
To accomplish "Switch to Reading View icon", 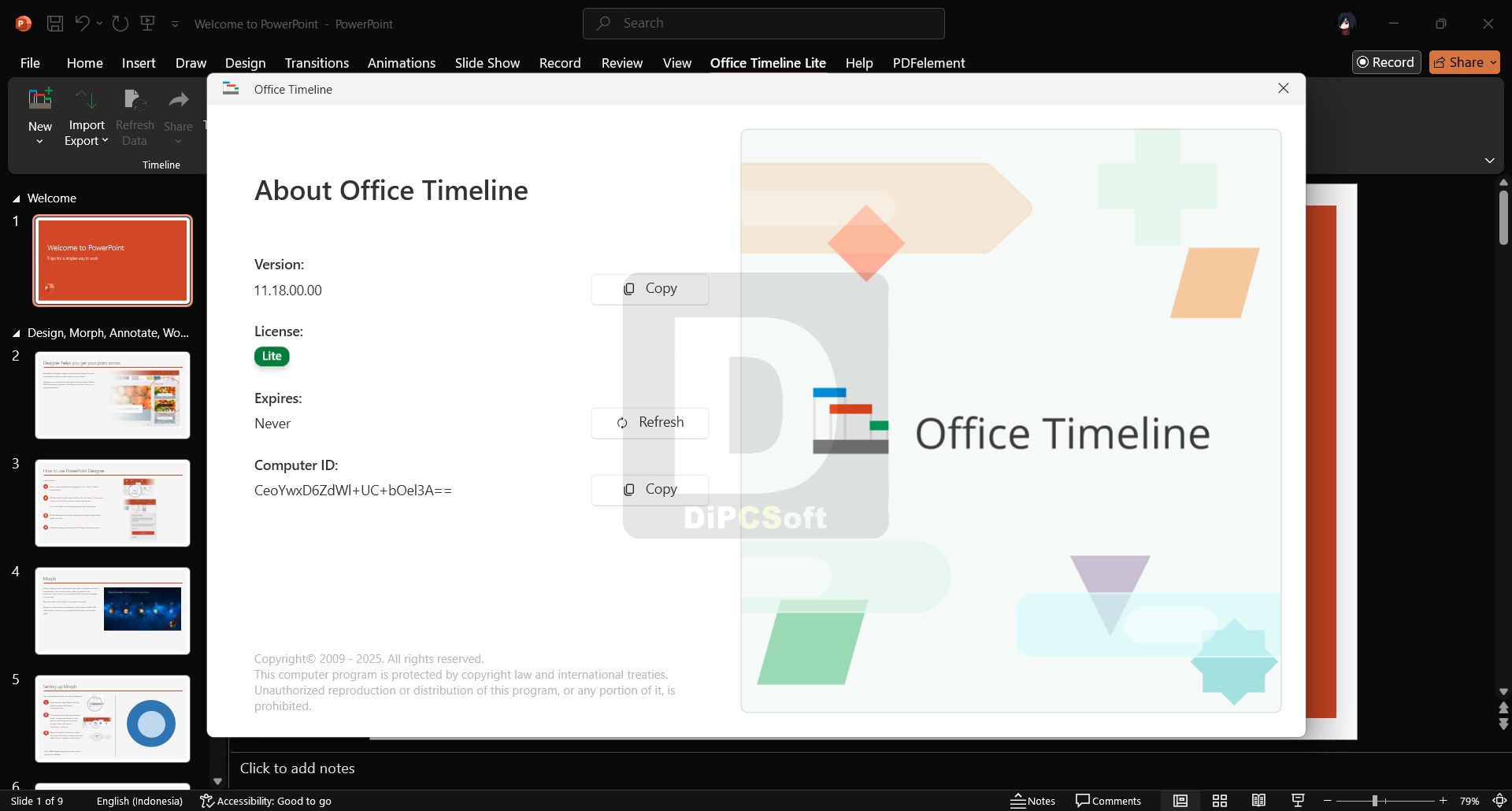I will [x=1259, y=801].
